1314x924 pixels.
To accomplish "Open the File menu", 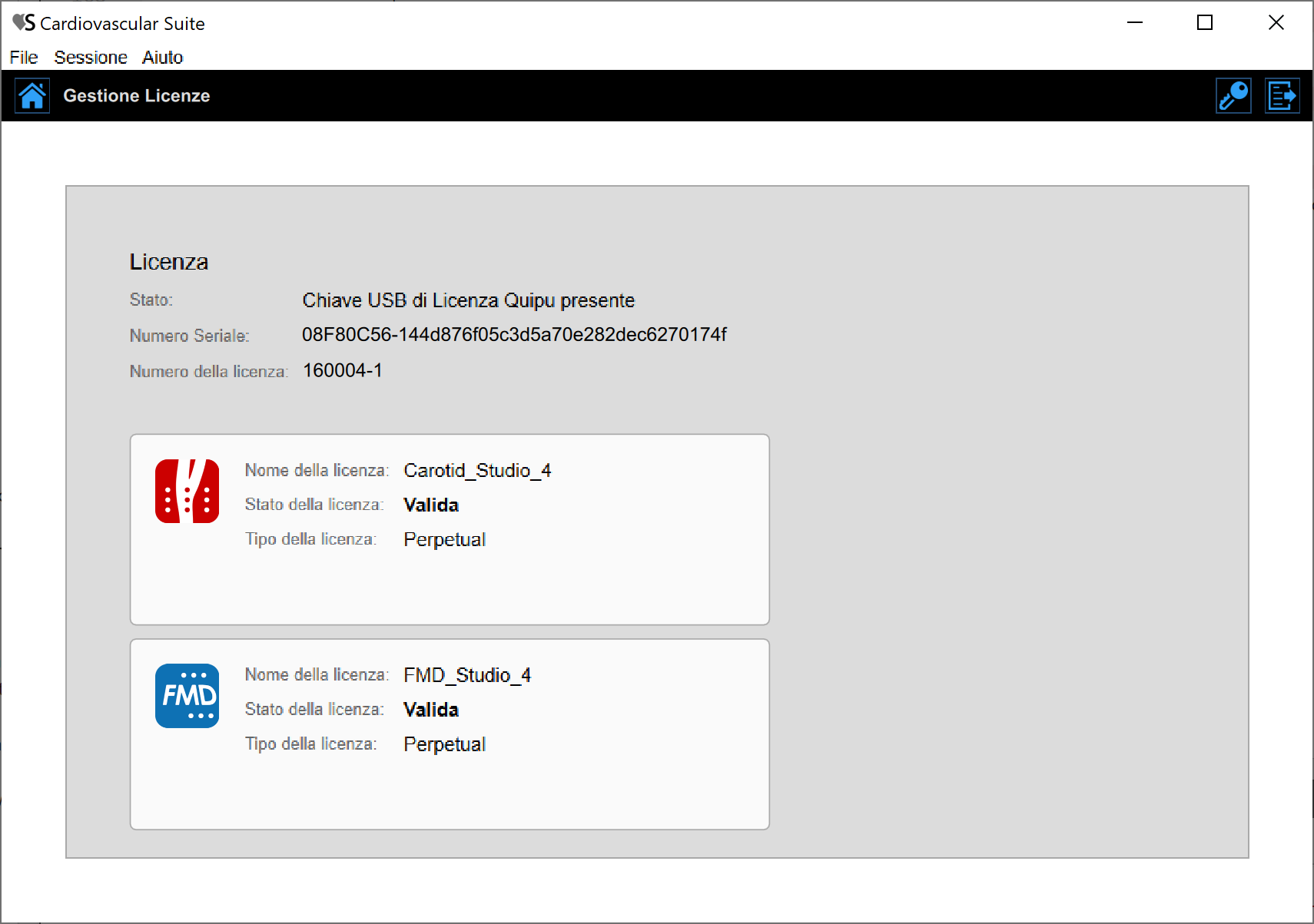I will [24, 58].
